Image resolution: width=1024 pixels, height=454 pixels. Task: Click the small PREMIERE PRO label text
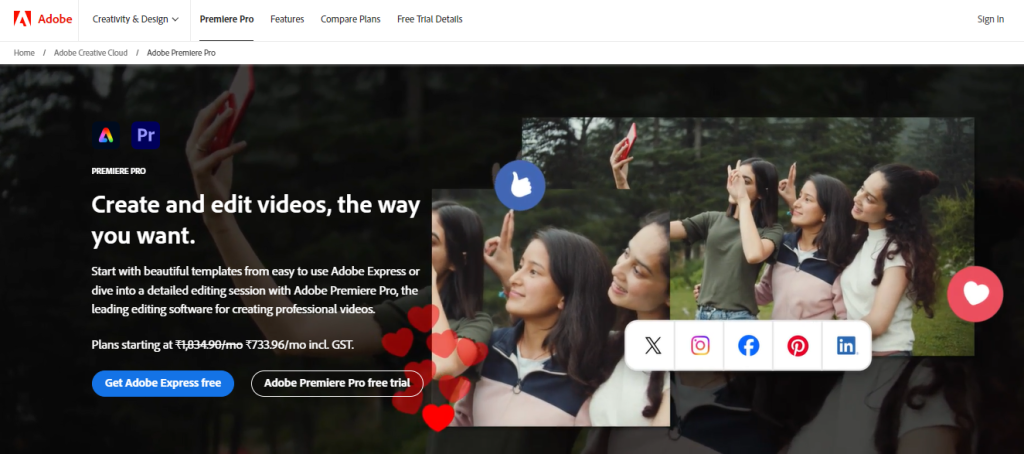(x=118, y=171)
